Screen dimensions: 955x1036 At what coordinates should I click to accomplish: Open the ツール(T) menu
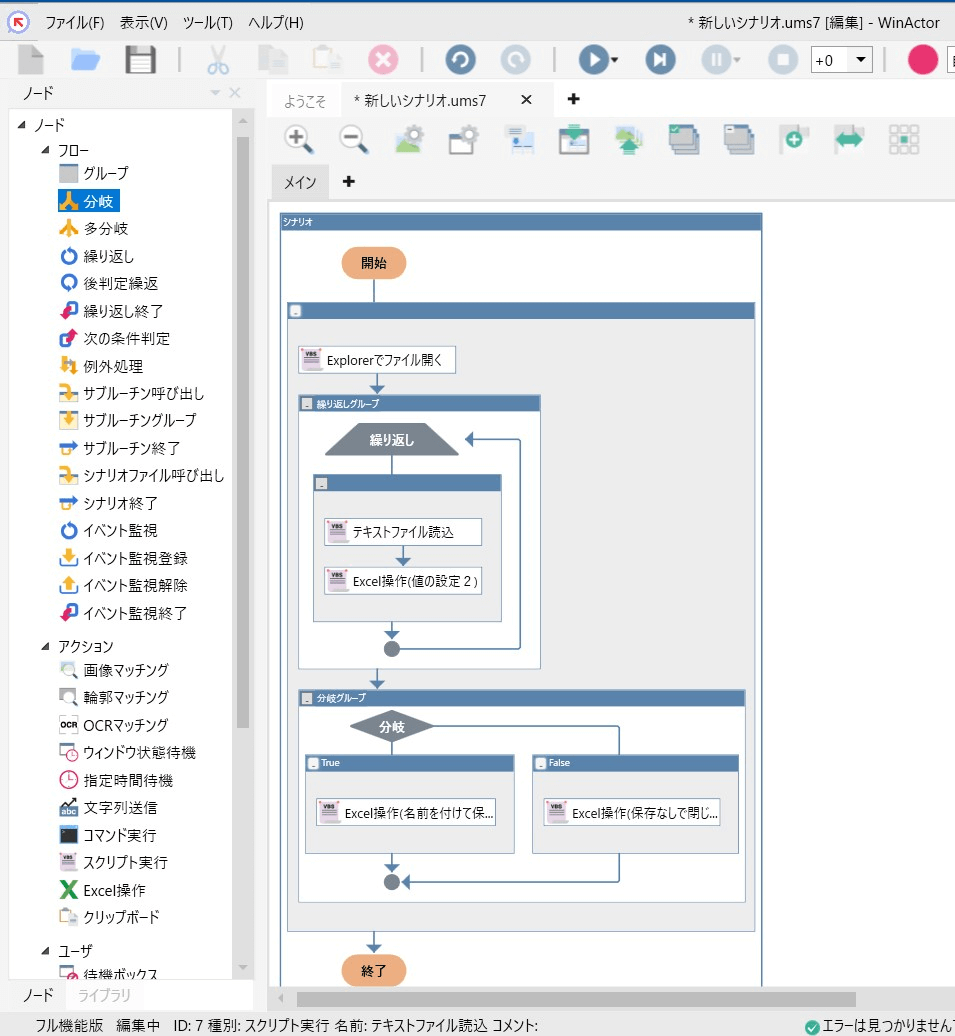click(210, 22)
